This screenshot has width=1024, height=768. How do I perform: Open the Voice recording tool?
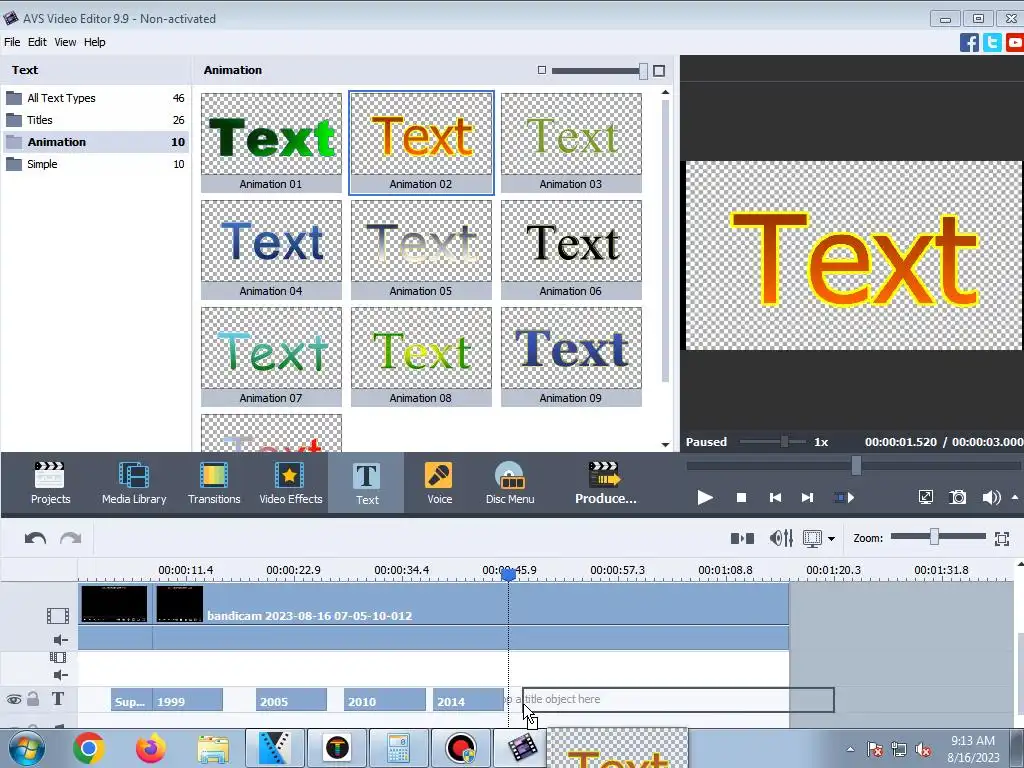click(439, 483)
